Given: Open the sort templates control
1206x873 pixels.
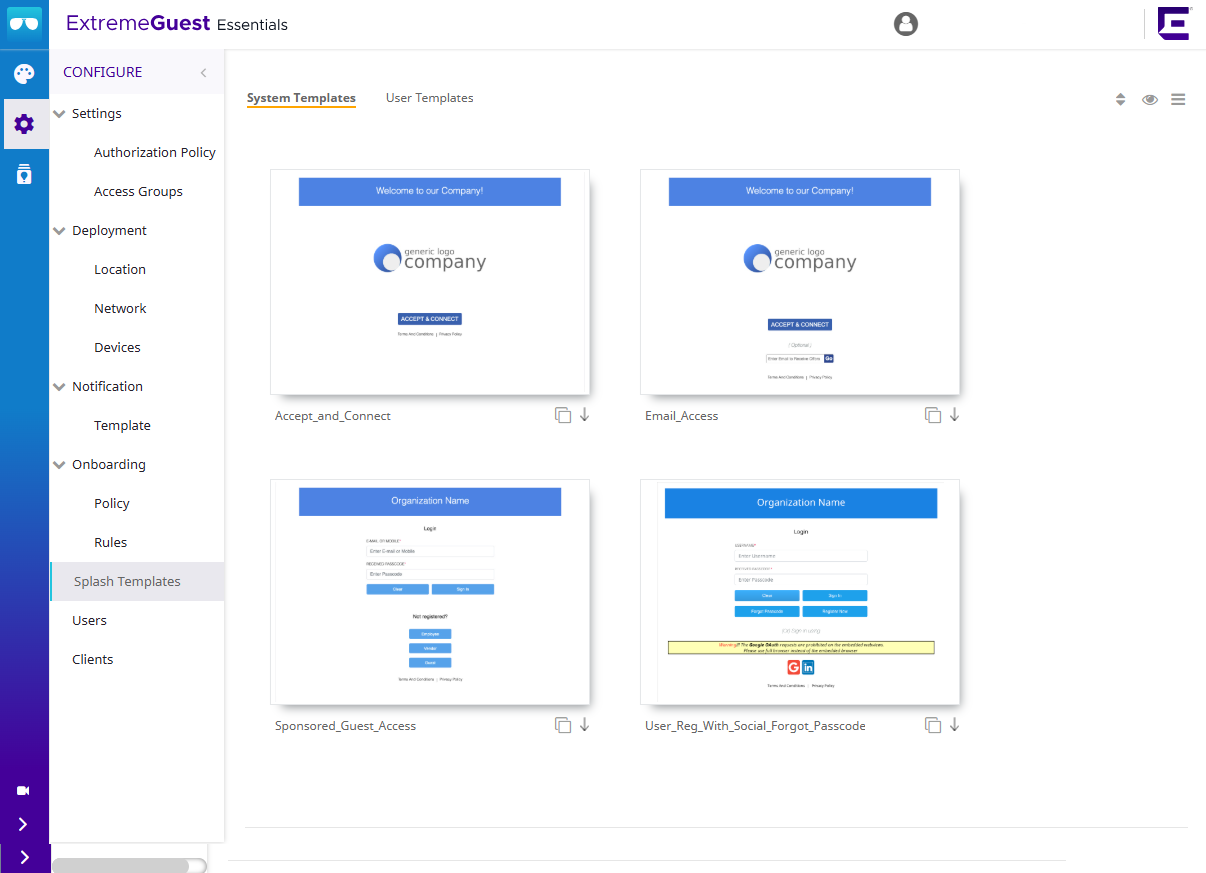Looking at the screenshot, I should coord(1120,99).
